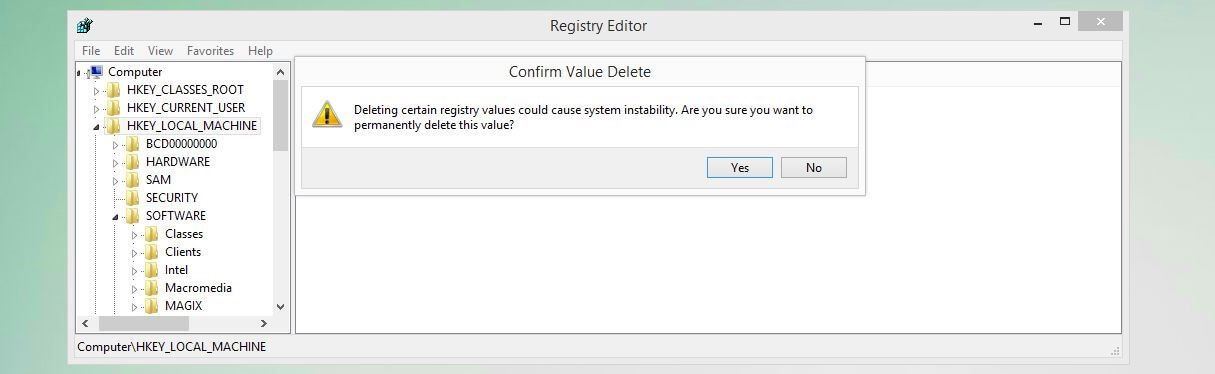Click the tree scroll left arrow

coord(85,324)
